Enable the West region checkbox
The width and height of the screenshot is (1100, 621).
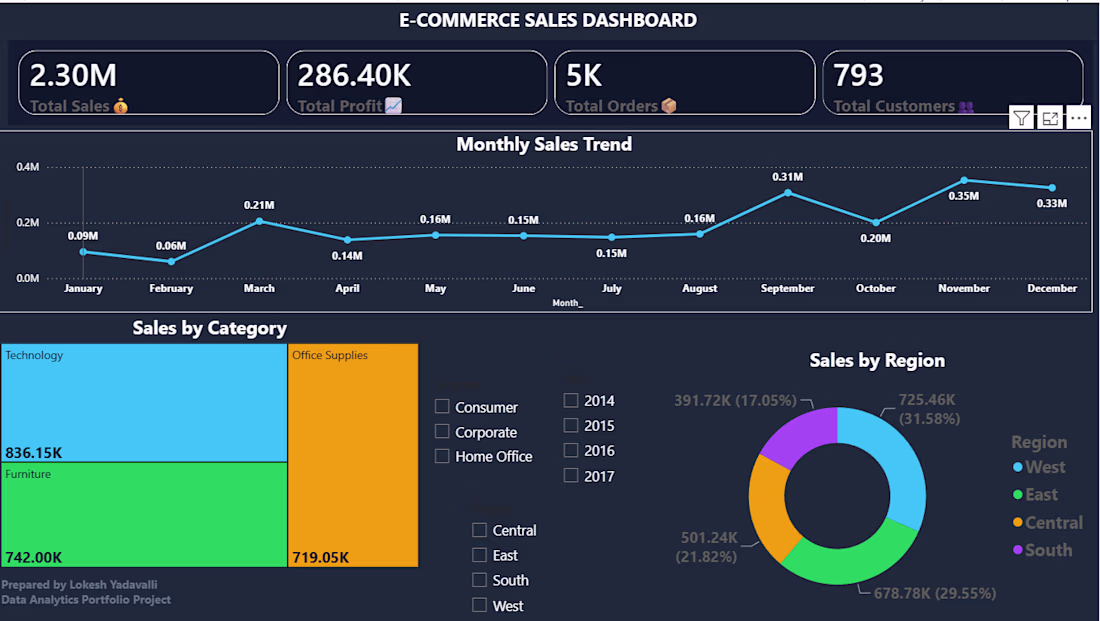[479, 605]
